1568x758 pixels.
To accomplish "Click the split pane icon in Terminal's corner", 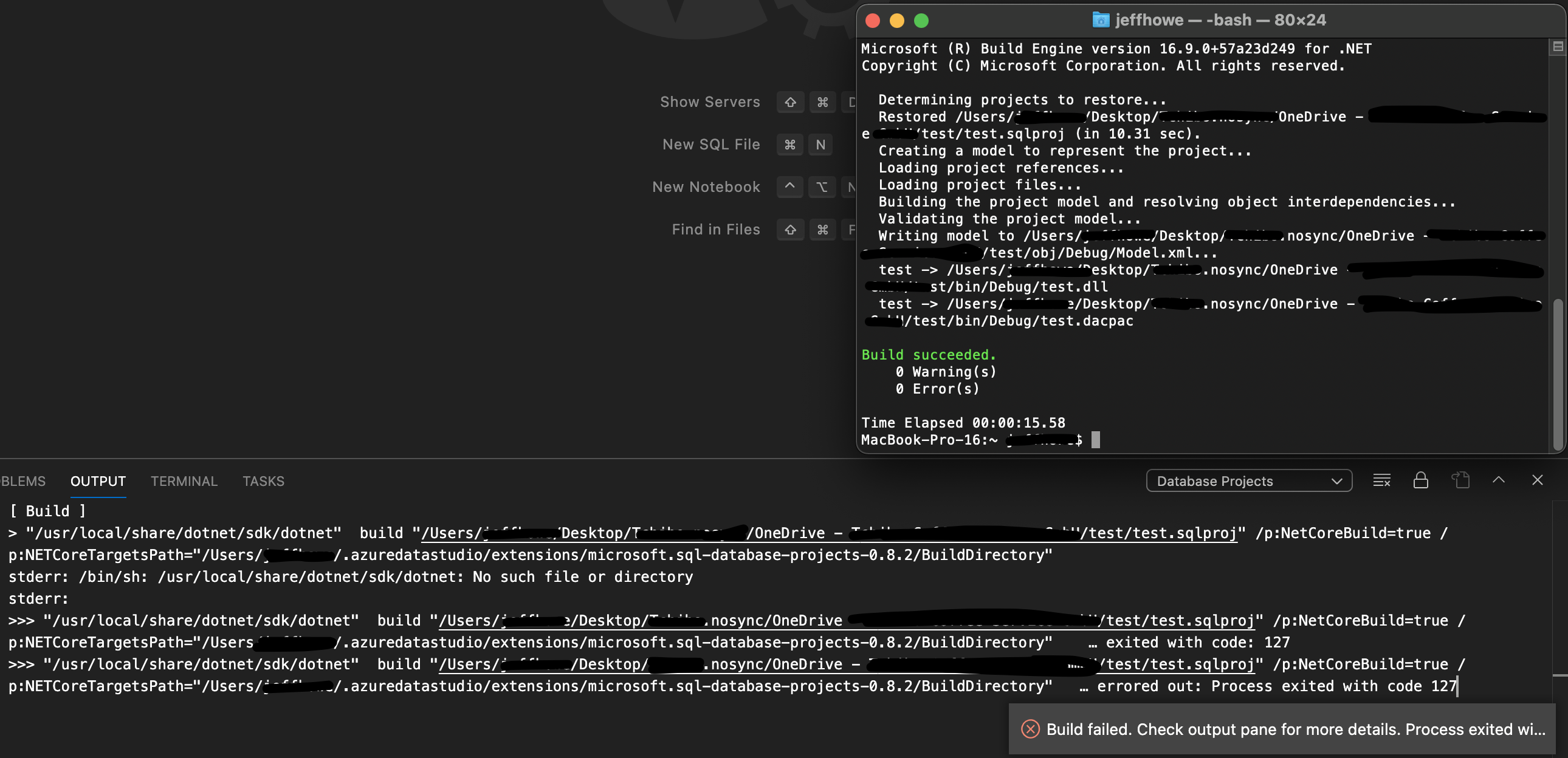I will tap(1558, 46).
